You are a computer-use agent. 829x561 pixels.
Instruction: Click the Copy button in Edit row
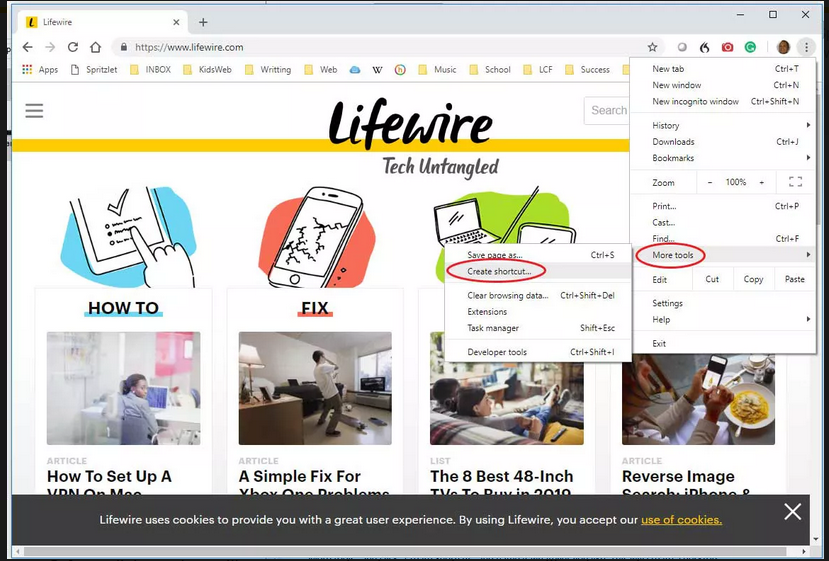(x=753, y=279)
